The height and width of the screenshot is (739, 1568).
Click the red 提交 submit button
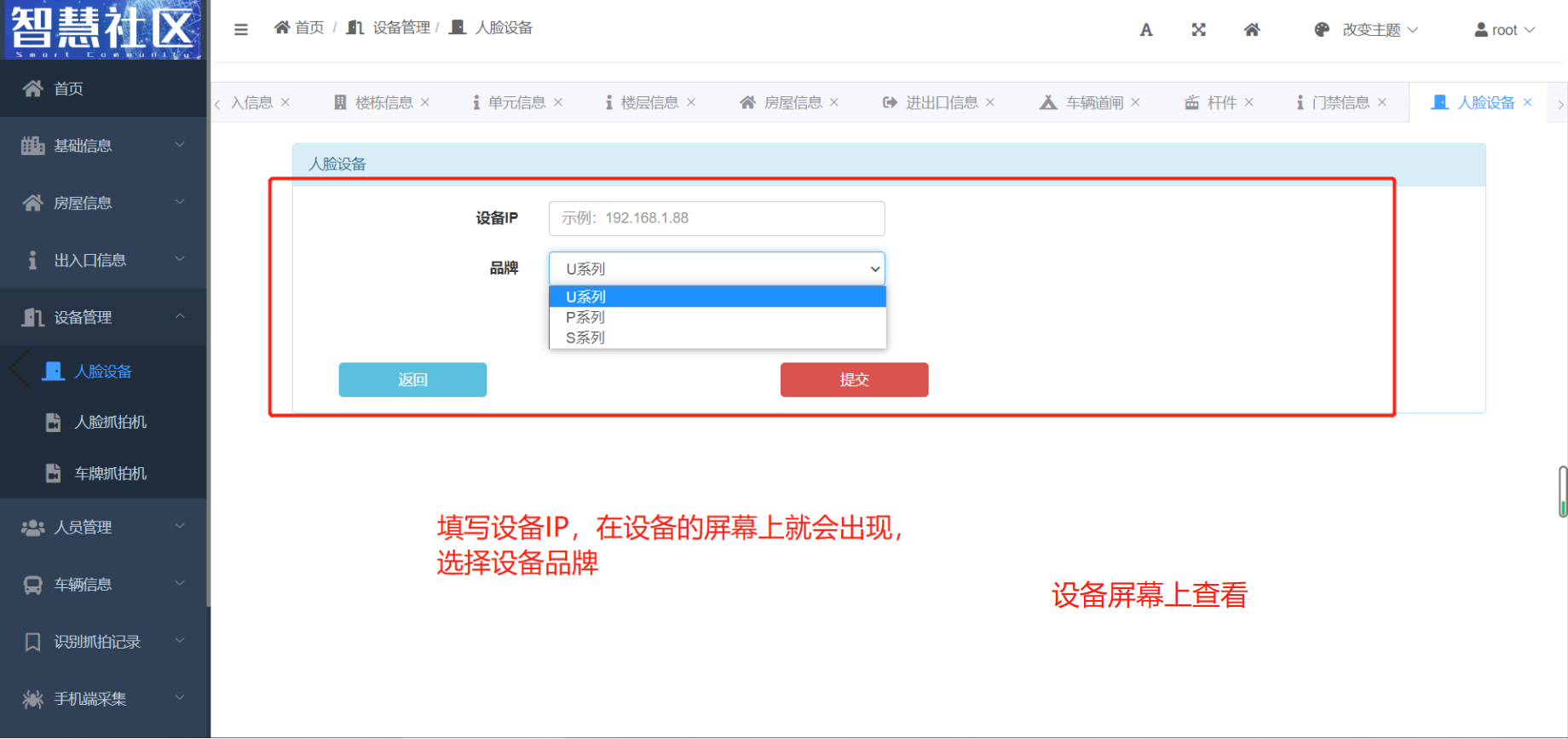click(x=854, y=379)
